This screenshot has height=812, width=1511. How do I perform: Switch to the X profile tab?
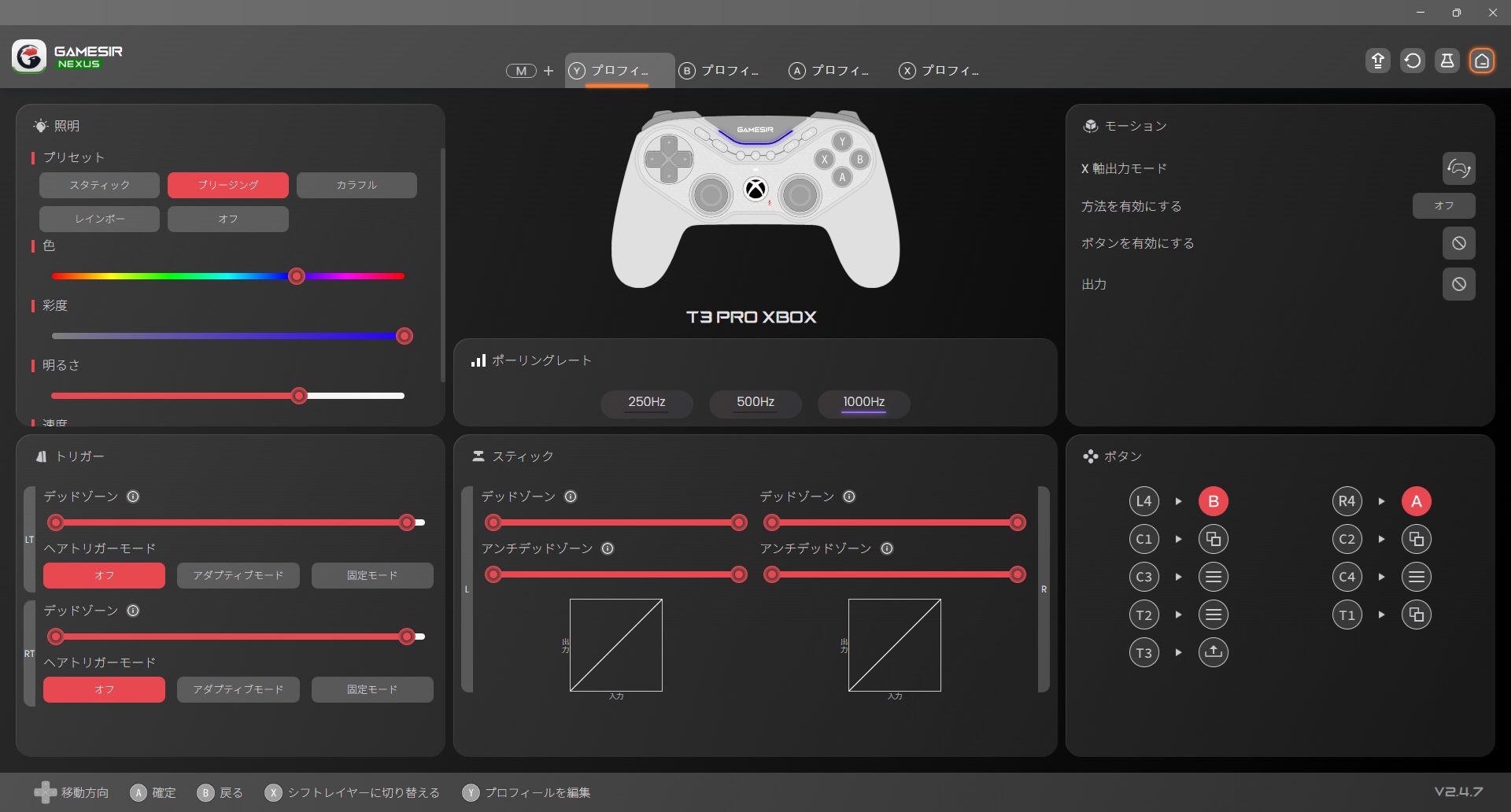940,71
